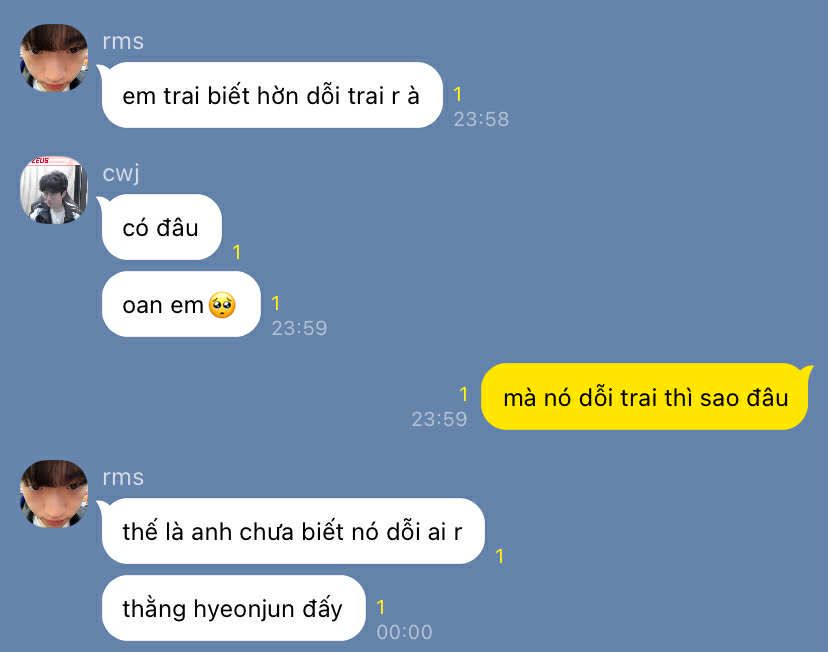Viewport: 828px width, 652px height.
Task: Select the 'thằng hyeonjun đấy' bubble
Action: tap(233, 608)
